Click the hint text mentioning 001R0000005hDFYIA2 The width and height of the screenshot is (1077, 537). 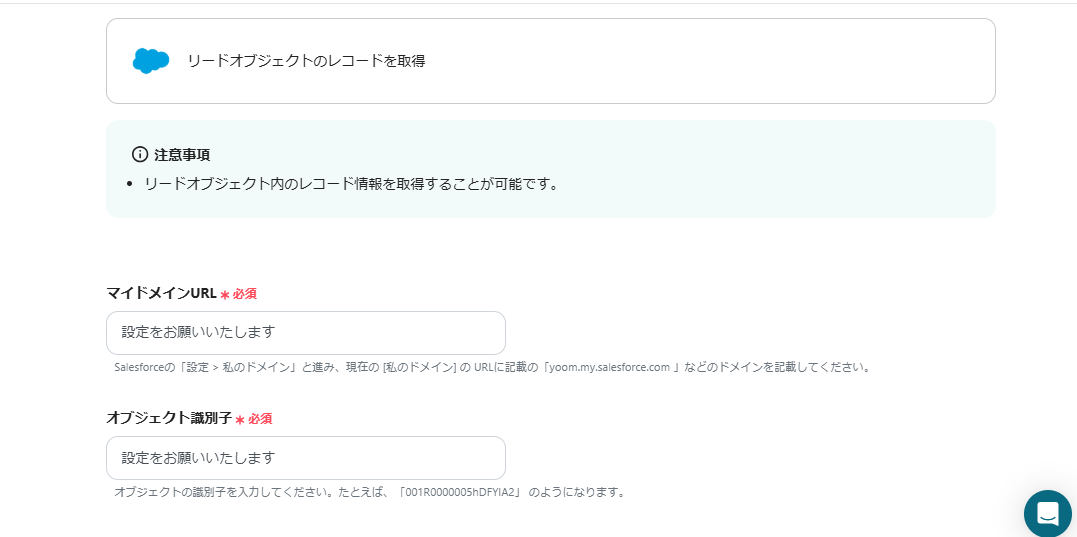[370, 492]
